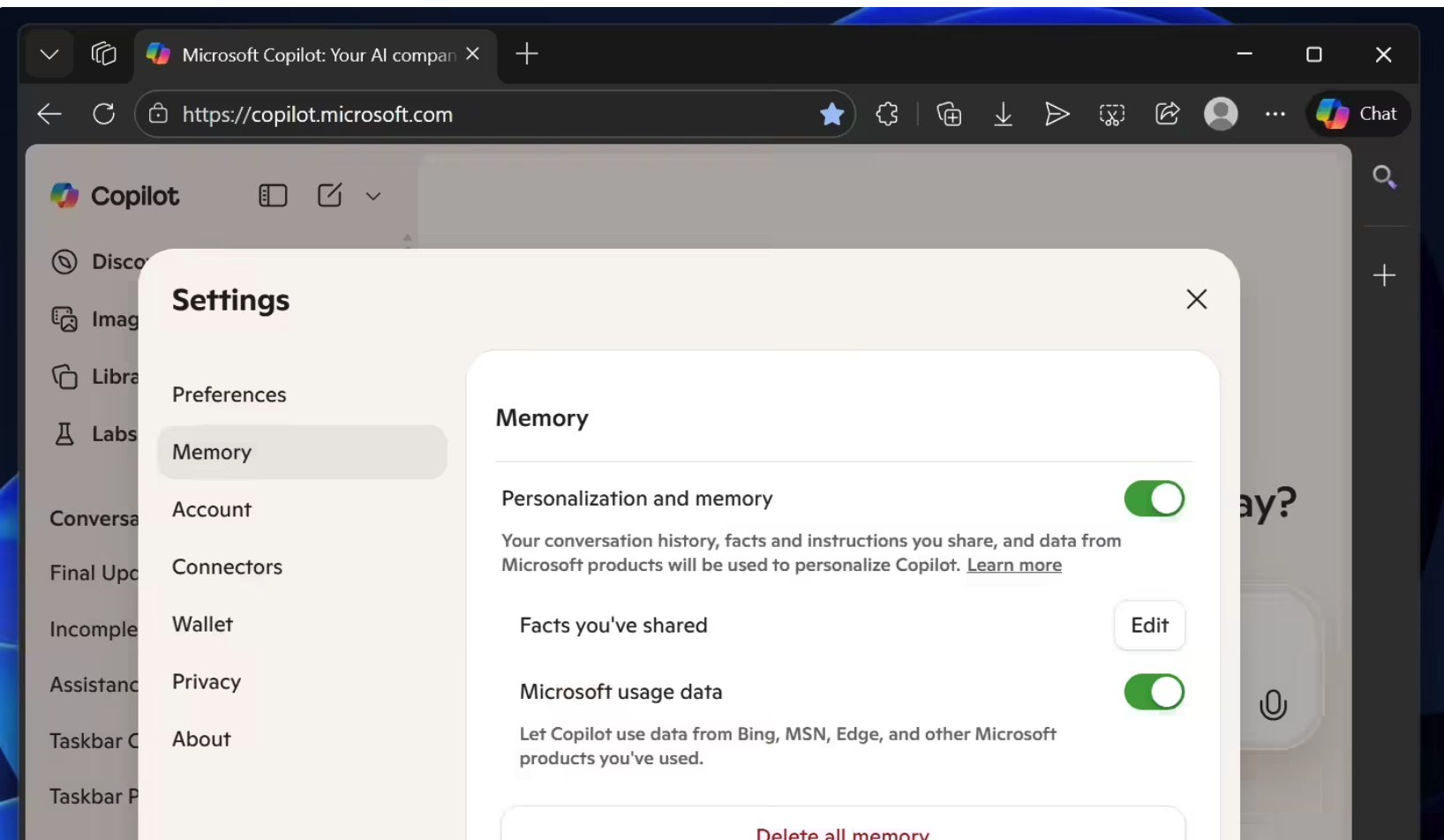Screen dimensions: 1444x840
Task: Select the Memory settings tab
Action: coord(302,452)
